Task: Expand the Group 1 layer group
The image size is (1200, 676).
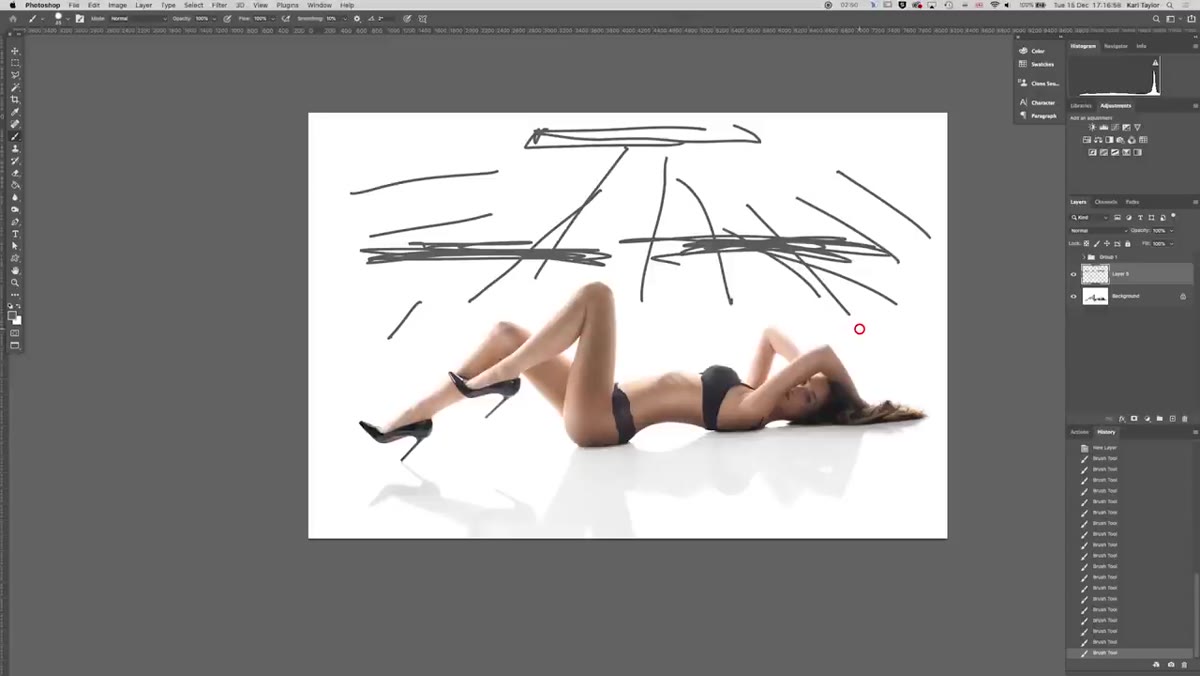Action: tap(1083, 257)
